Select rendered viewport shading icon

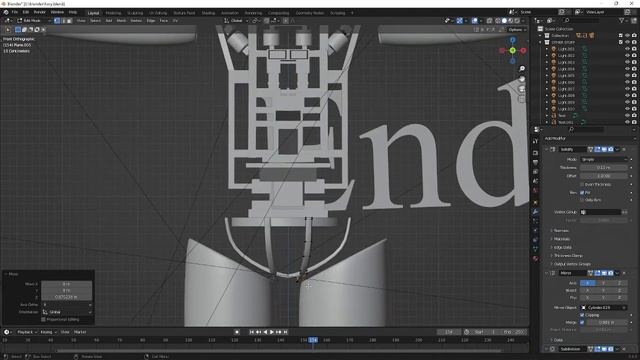pyautogui.click(x=517, y=20)
